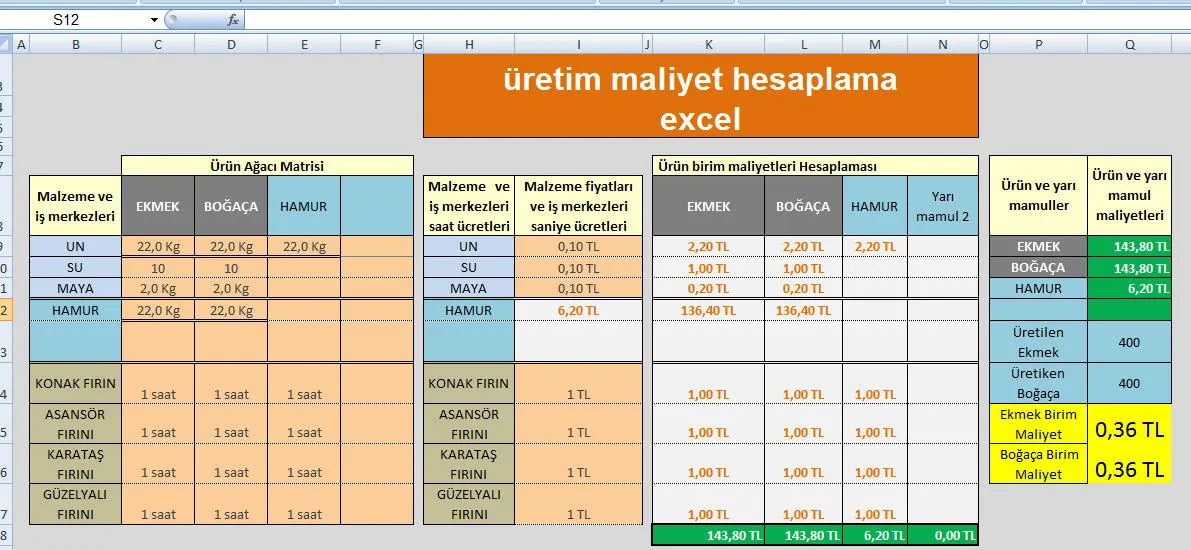
Task: Click the BOĞAÇA total 143,80 TL in green row
Action: click(x=804, y=535)
